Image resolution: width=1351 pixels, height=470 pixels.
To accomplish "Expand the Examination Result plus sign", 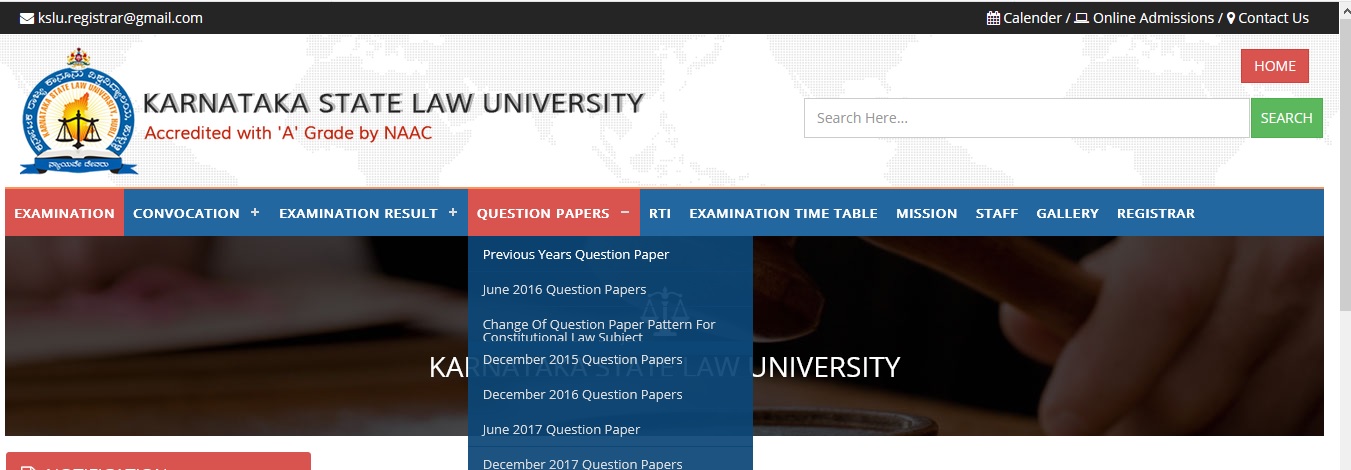I will (x=453, y=212).
